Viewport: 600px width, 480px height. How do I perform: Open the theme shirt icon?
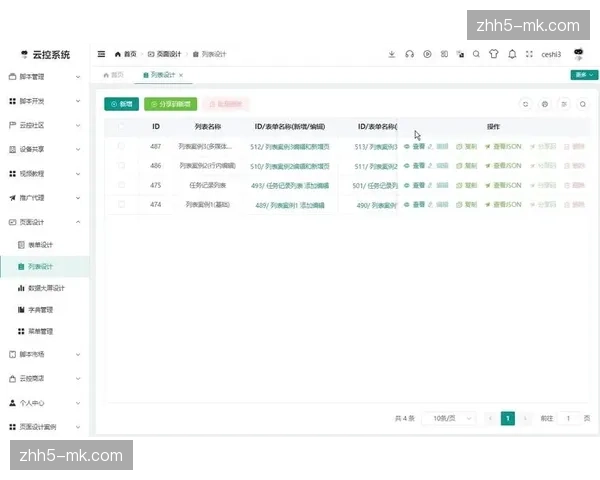tap(494, 54)
